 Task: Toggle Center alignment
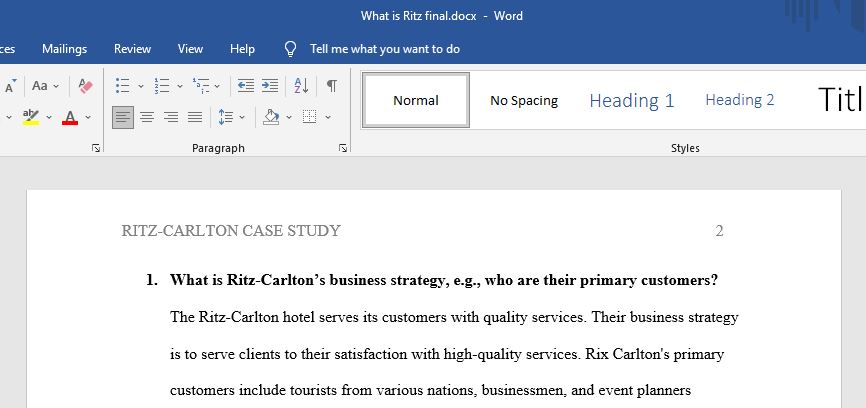(x=146, y=117)
